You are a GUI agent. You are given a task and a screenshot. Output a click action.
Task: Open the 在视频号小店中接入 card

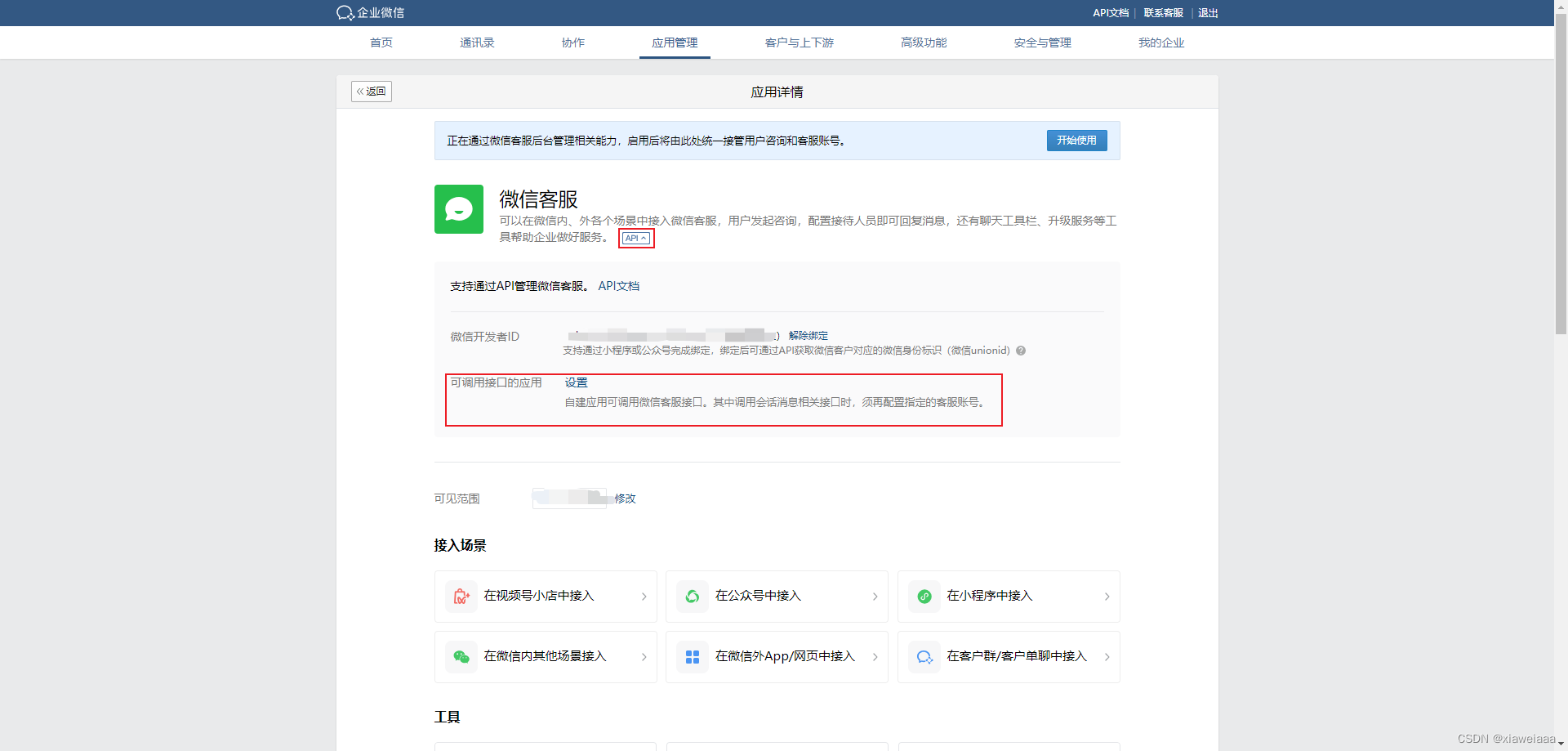tap(546, 597)
